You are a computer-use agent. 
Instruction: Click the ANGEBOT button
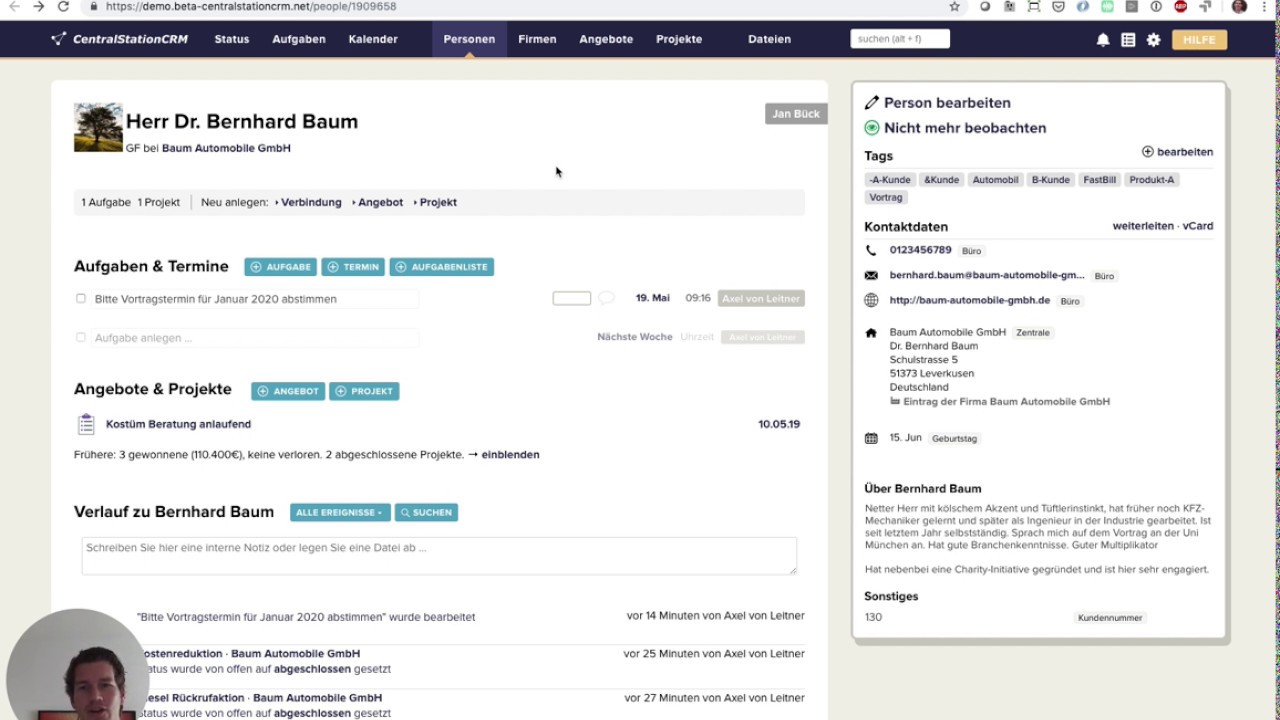click(x=288, y=391)
